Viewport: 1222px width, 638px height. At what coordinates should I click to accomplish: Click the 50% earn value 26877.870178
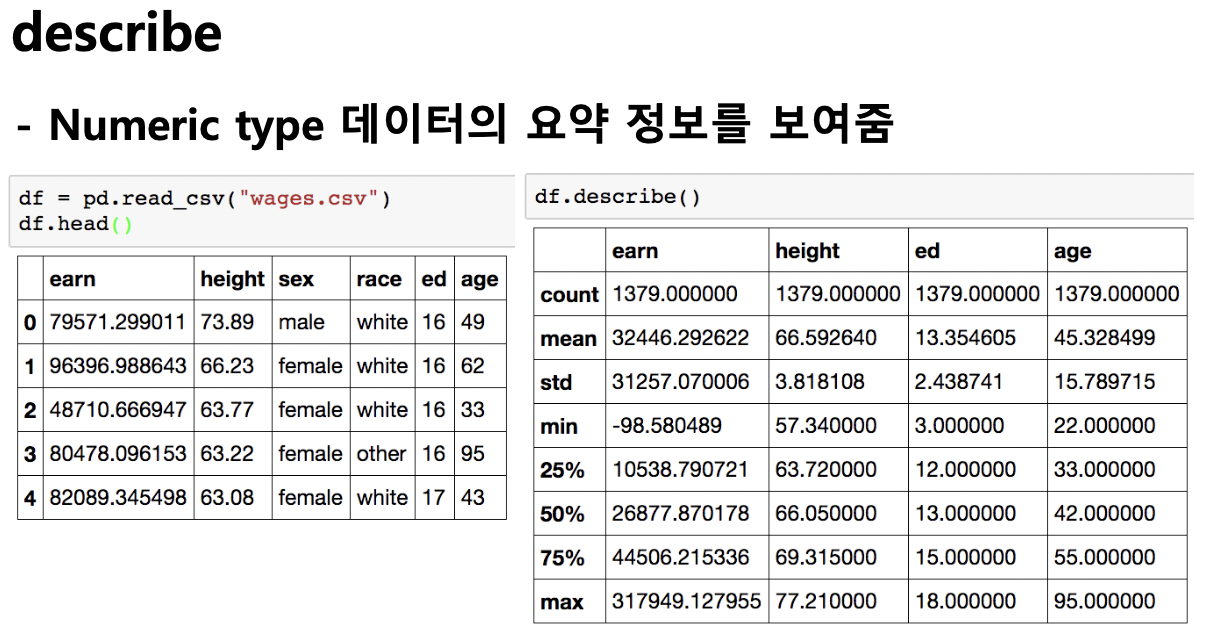pyautogui.click(x=680, y=514)
